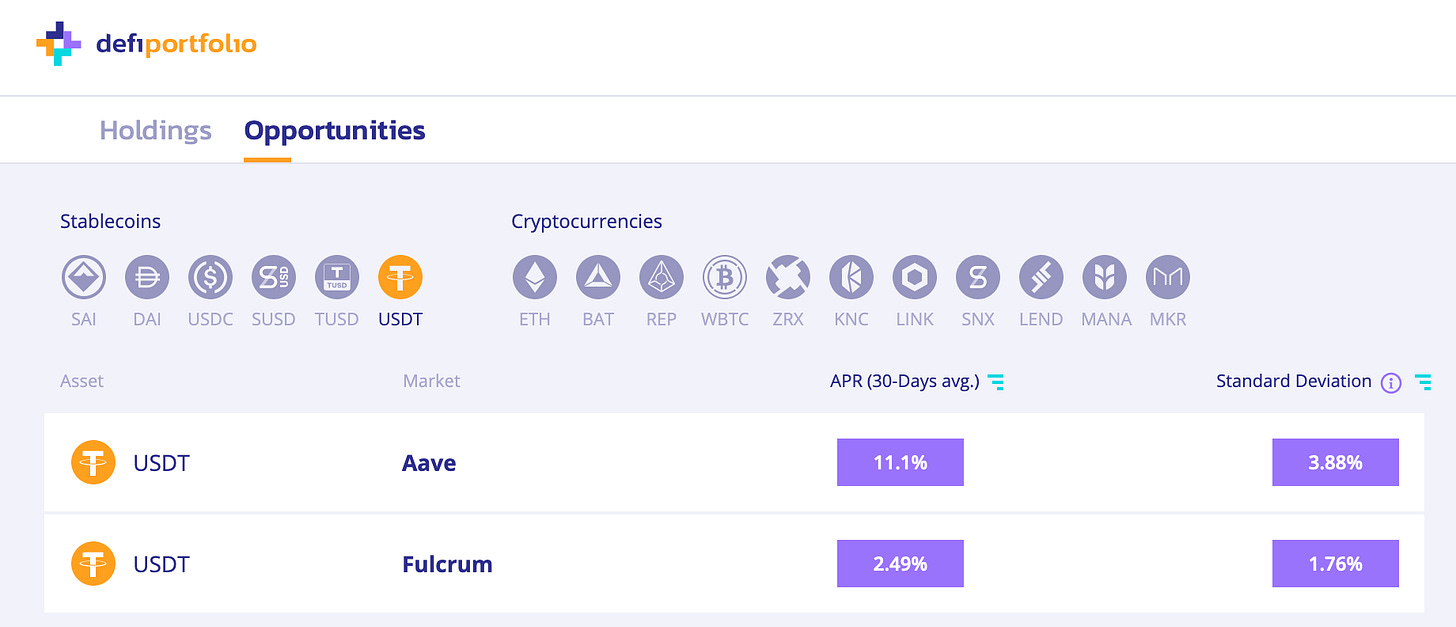Select the MKR cryptocurrency icon
The image size is (1456, 627).
point(1167,277)
